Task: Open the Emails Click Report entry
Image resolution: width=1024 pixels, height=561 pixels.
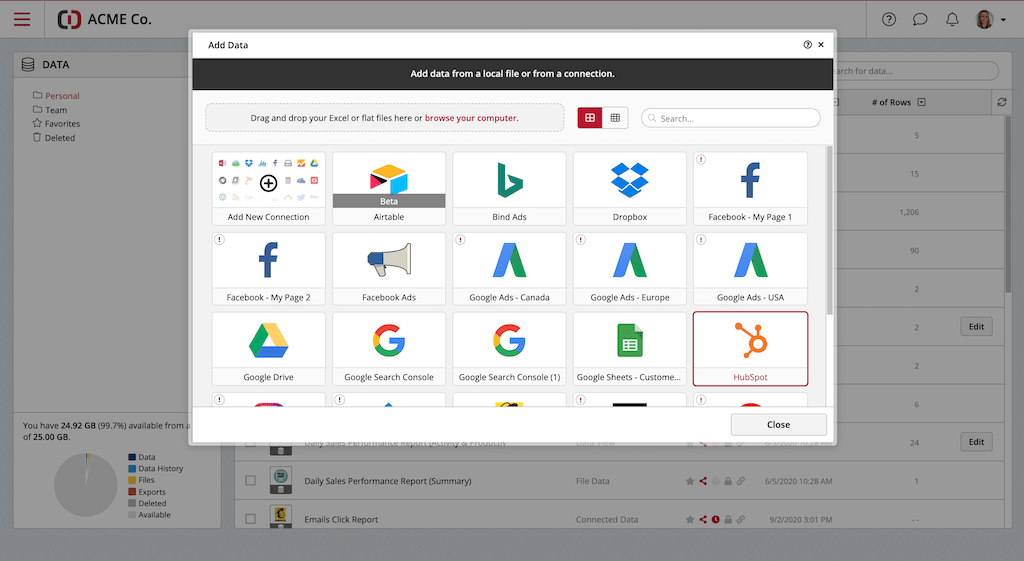Action: click(341, 520)
